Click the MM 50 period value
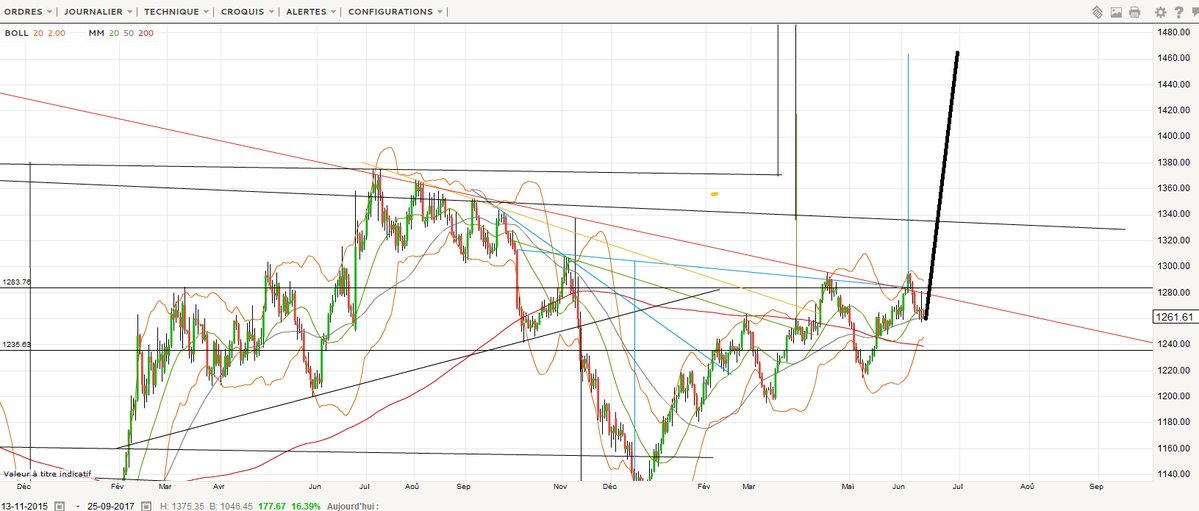Viewport: 1199px width, 511px height. (x=128, y=33)
